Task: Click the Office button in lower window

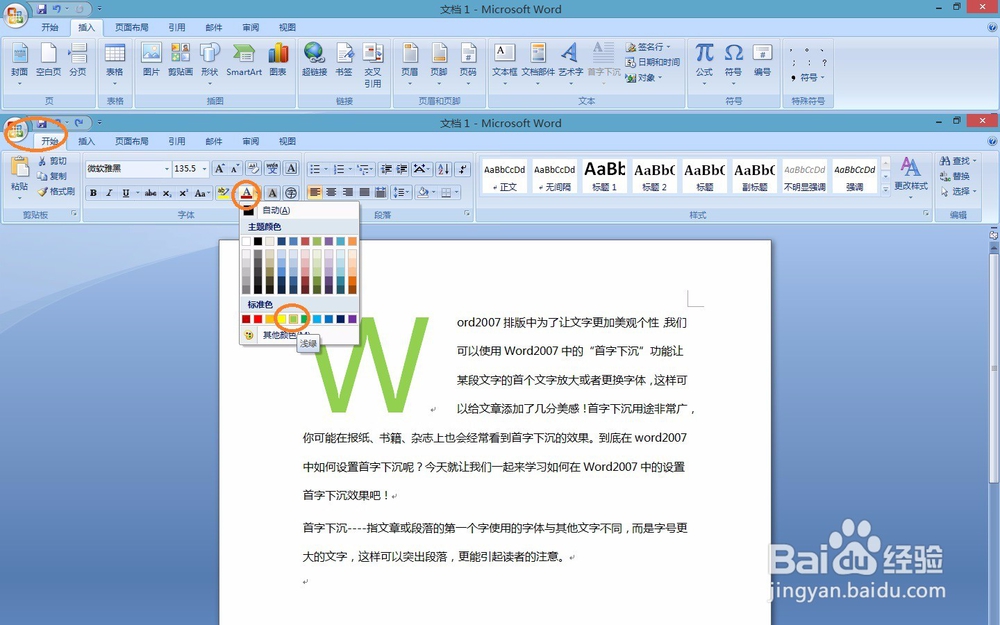Action: [x=16, y=131]
